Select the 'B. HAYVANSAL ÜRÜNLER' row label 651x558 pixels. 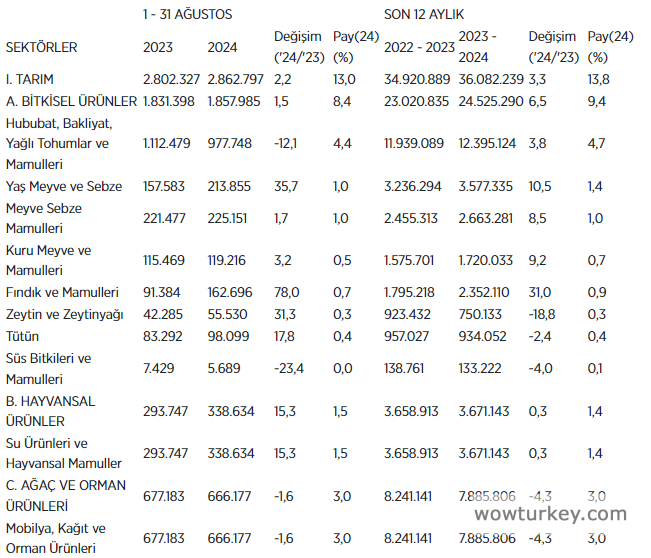pyautogui.click(x=51, y=411)
